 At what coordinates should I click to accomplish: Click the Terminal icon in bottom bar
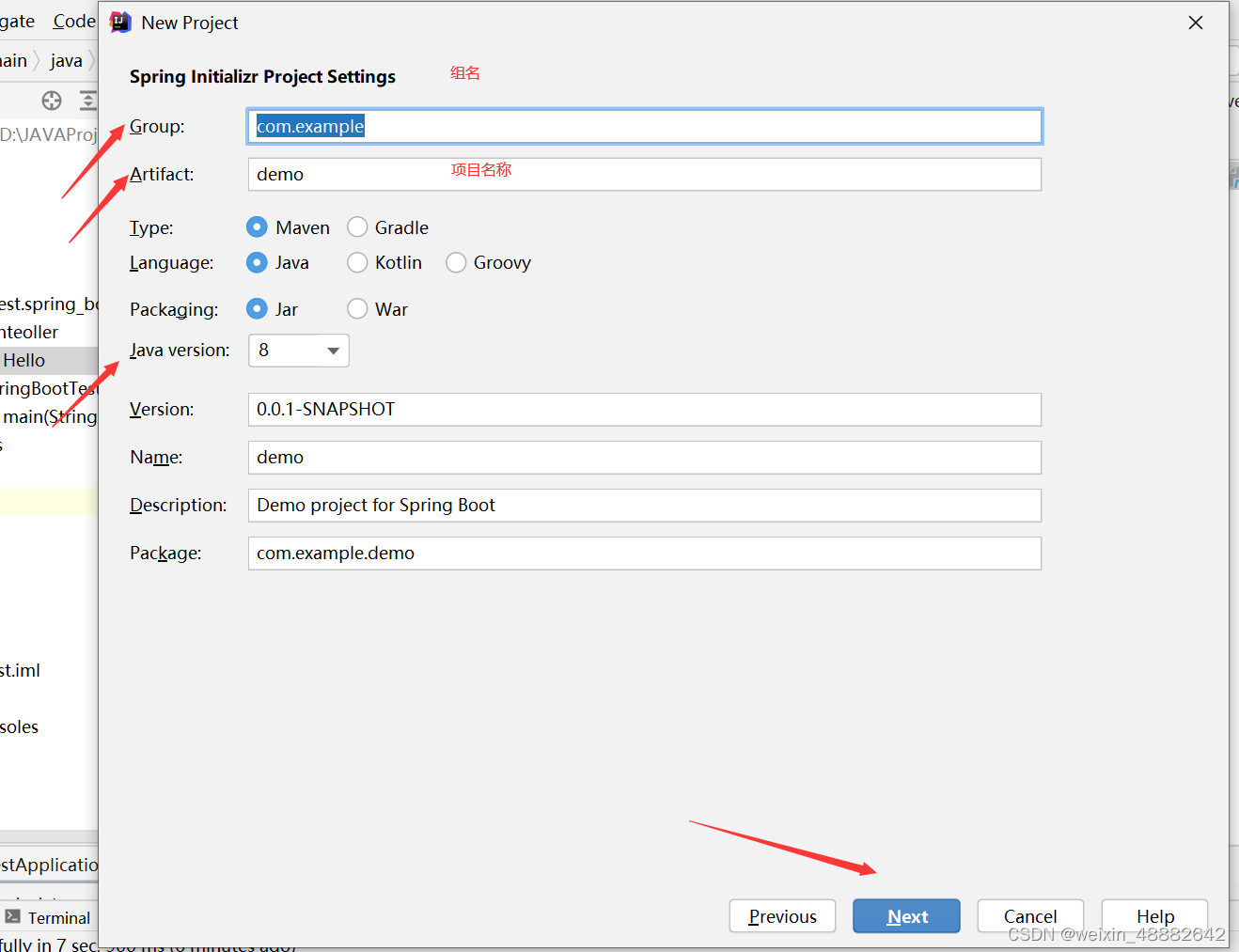(x=12, y=917)
